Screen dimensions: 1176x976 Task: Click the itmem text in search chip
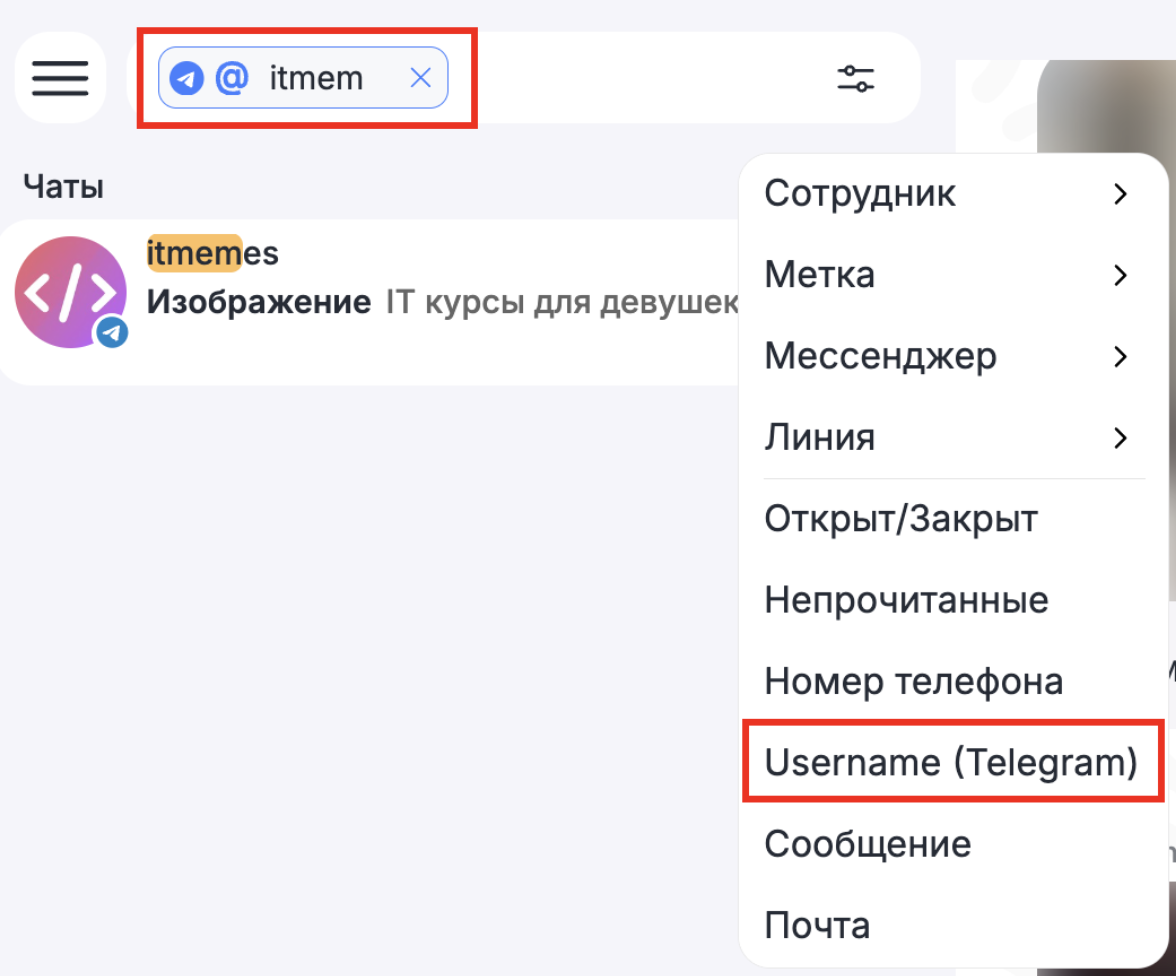pos(316,78)
